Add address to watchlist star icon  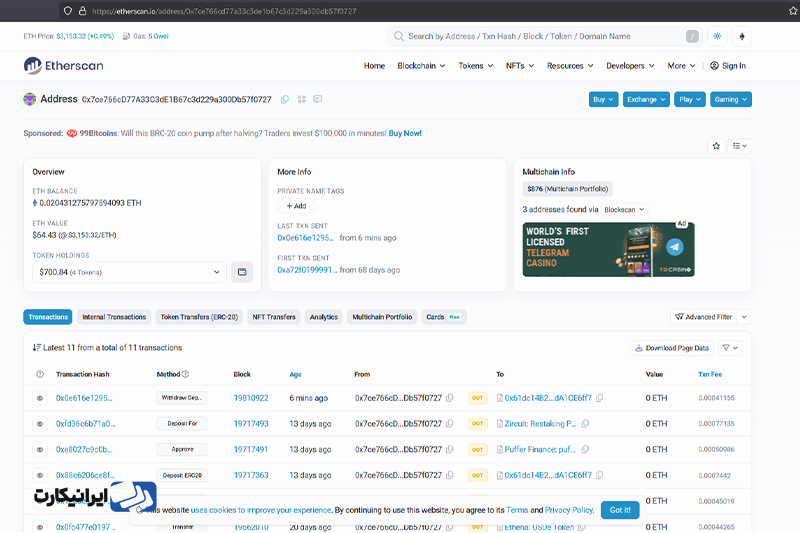tap(716, 146)
